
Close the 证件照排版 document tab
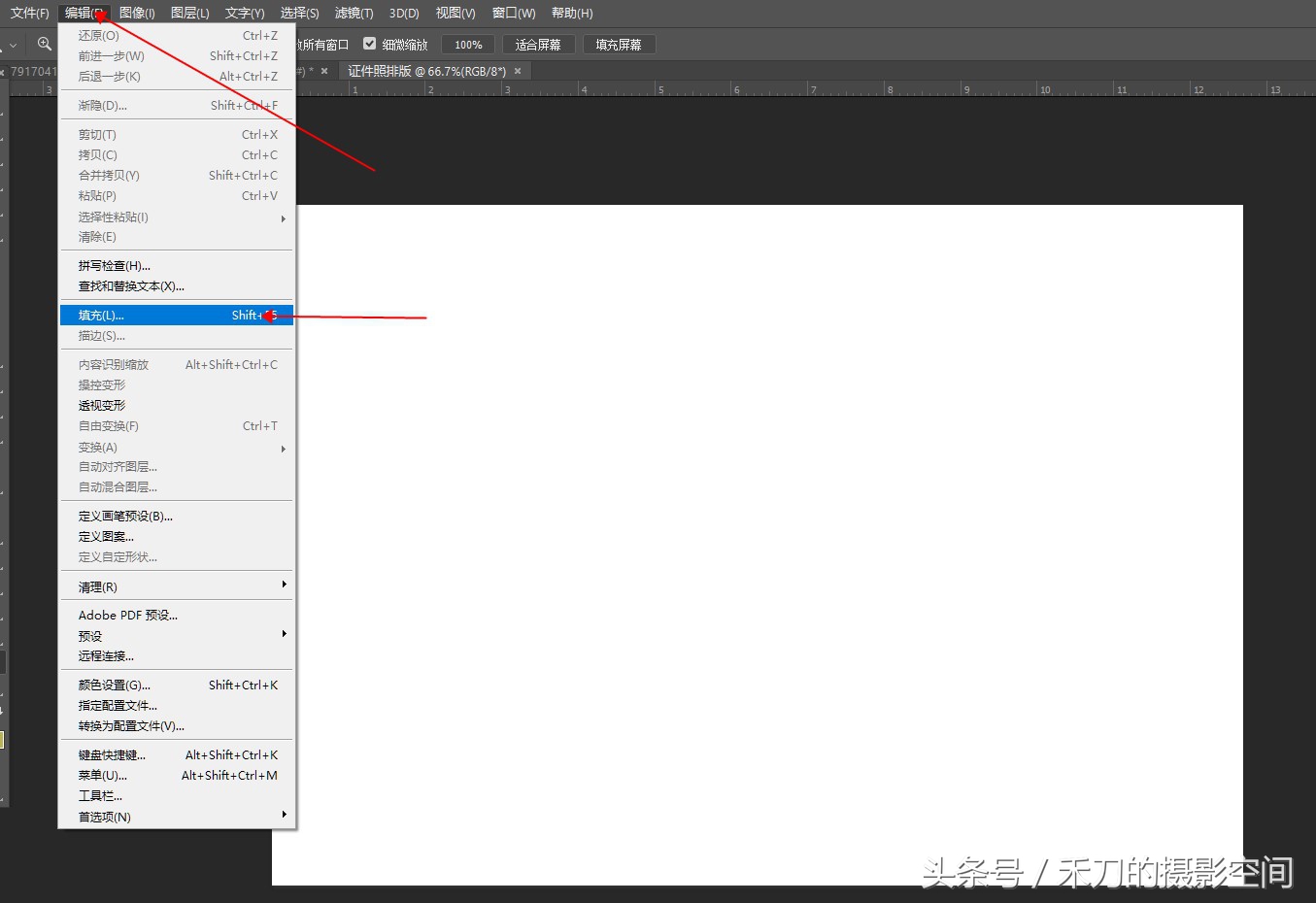[x=518, y=71]
